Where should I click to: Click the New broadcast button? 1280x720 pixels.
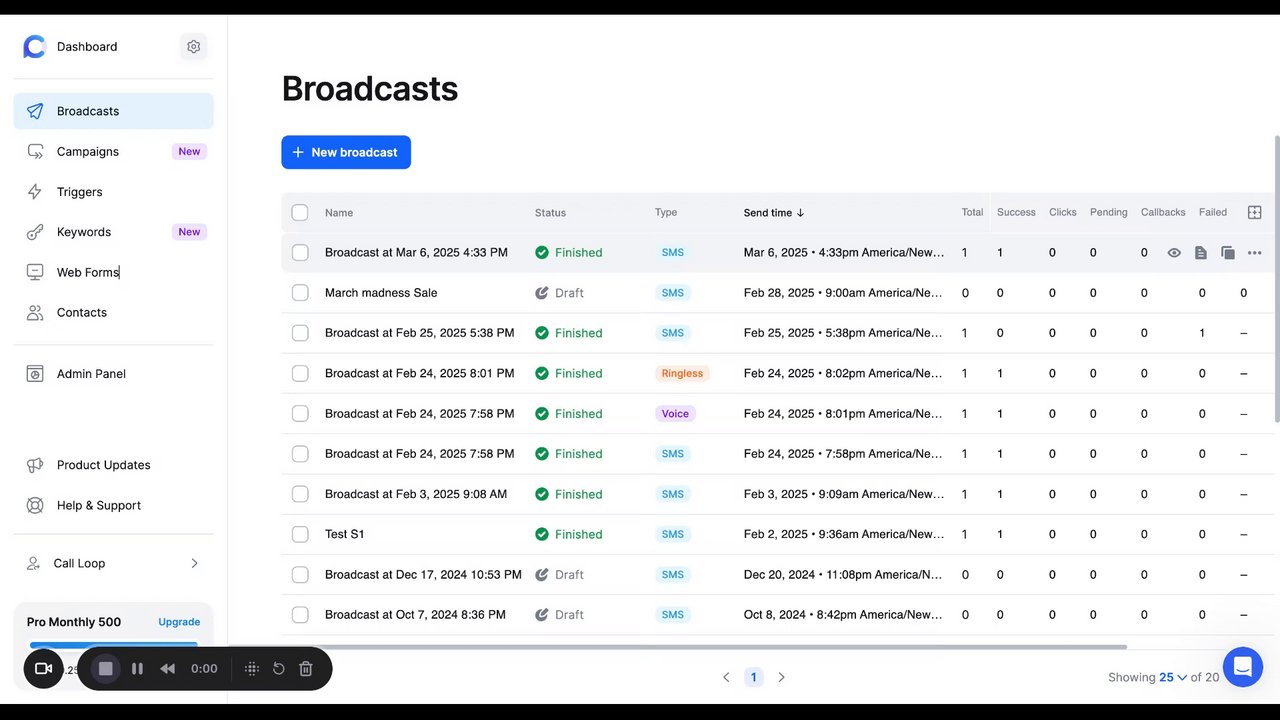[x=346, y=152]
